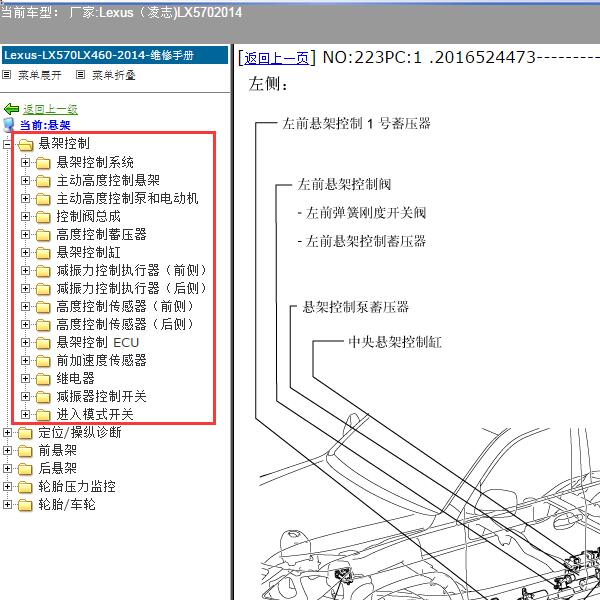600x600 pixels.
Task: Open 继电器 tree item
Action: click(x=76, y=378)
